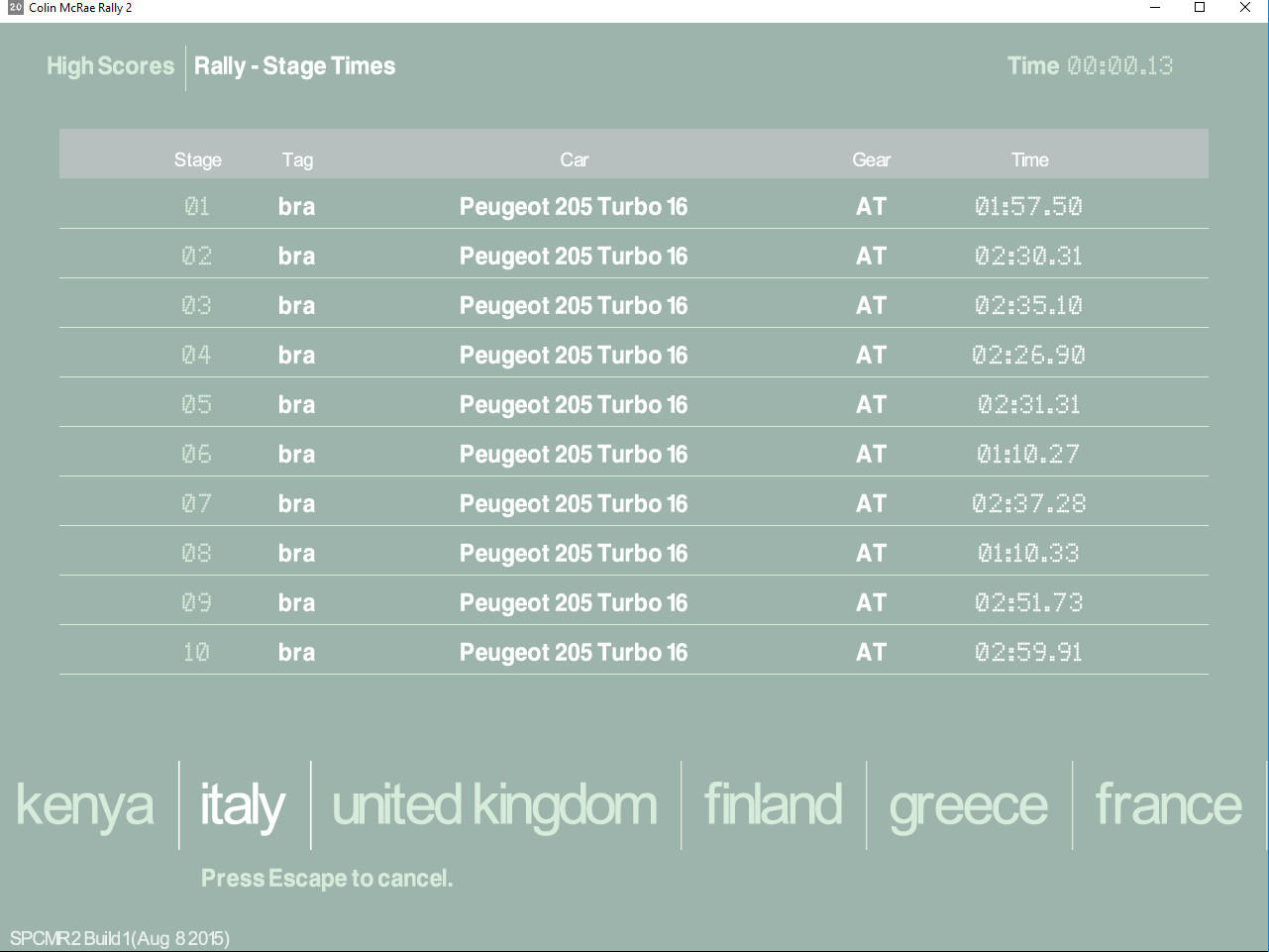Image resolution: width=1269 pixels, height=952 pixels.
Task: Select the italy country tab
Action: point(243,805)
